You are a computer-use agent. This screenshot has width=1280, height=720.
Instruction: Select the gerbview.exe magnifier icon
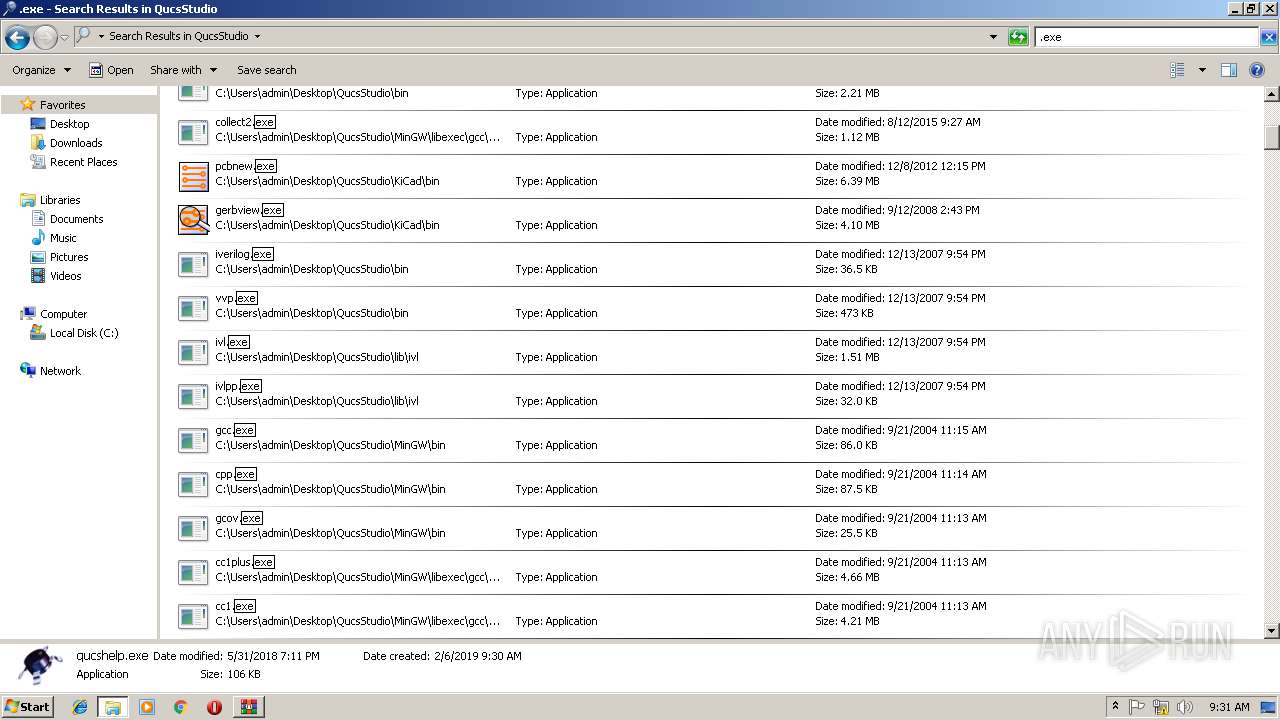(x=193, y=220)
